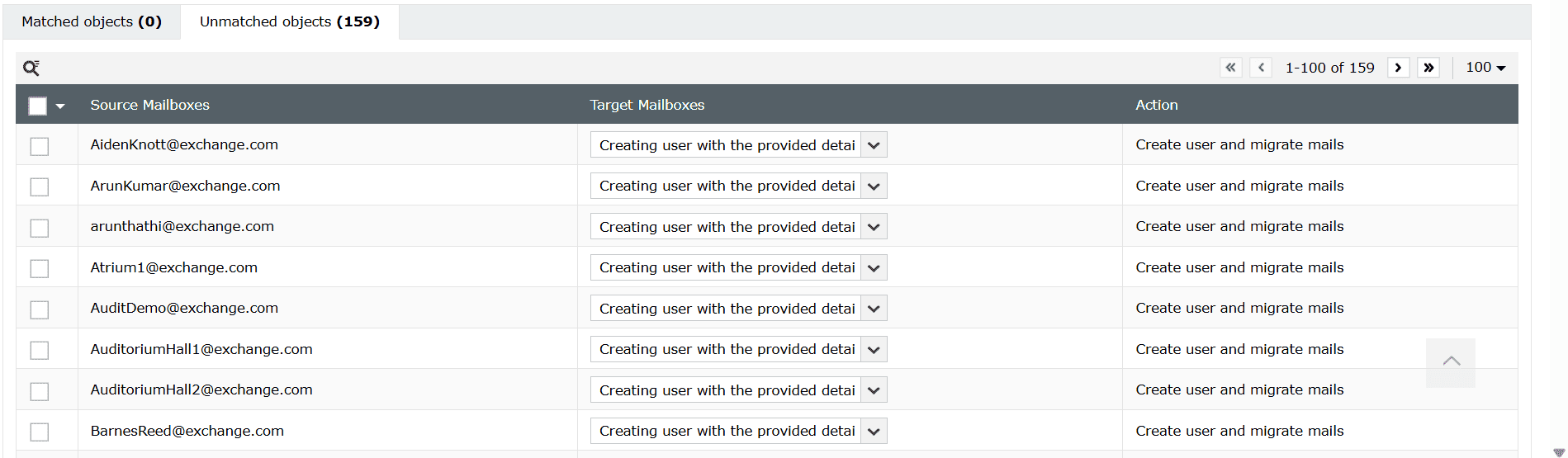Screen dimensions: 1568x458
Task: Go to the previous page of results
Action: point(1261,68)
